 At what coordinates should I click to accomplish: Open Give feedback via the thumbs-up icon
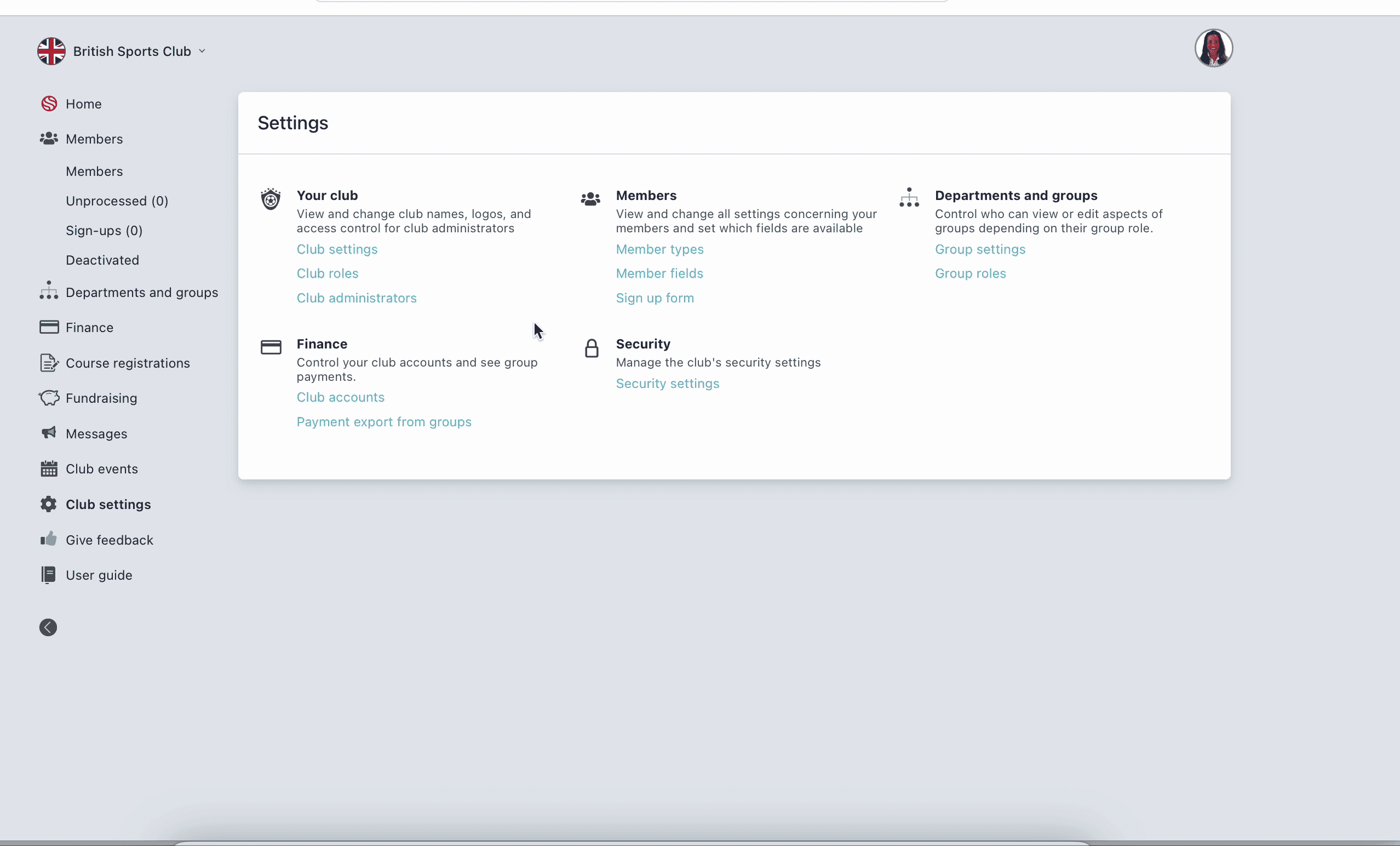tap(49, 540)
